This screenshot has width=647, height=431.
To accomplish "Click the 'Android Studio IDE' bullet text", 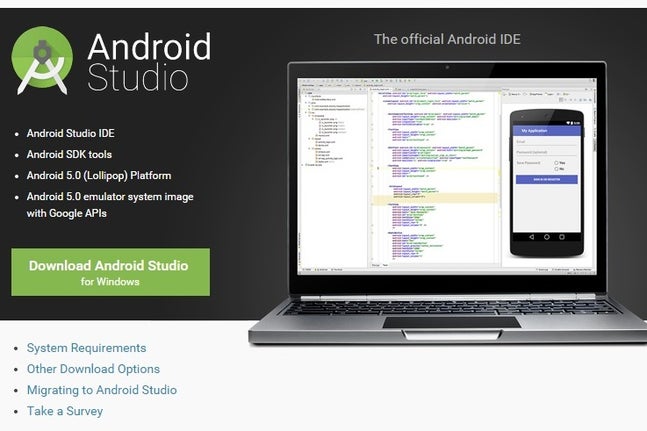I will coord(71,133).
